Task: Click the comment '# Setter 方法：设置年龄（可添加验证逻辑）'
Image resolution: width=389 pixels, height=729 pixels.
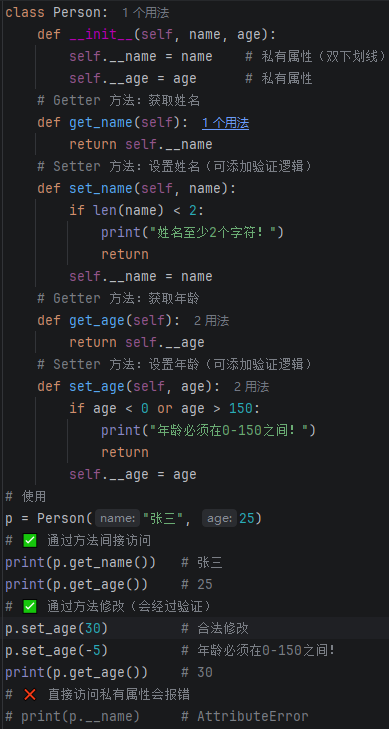Action: [175, 364]
